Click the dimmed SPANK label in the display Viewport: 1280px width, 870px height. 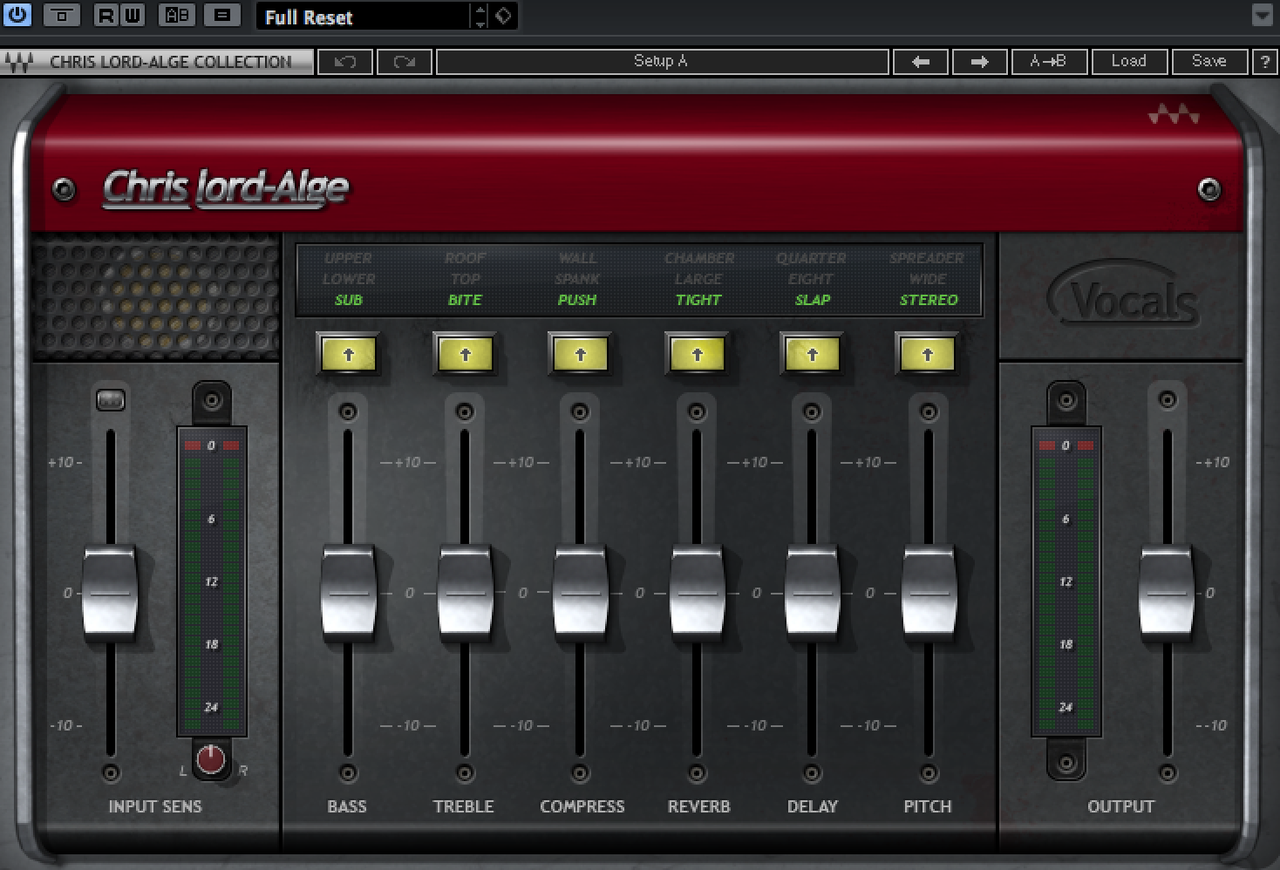click(577, 279)
